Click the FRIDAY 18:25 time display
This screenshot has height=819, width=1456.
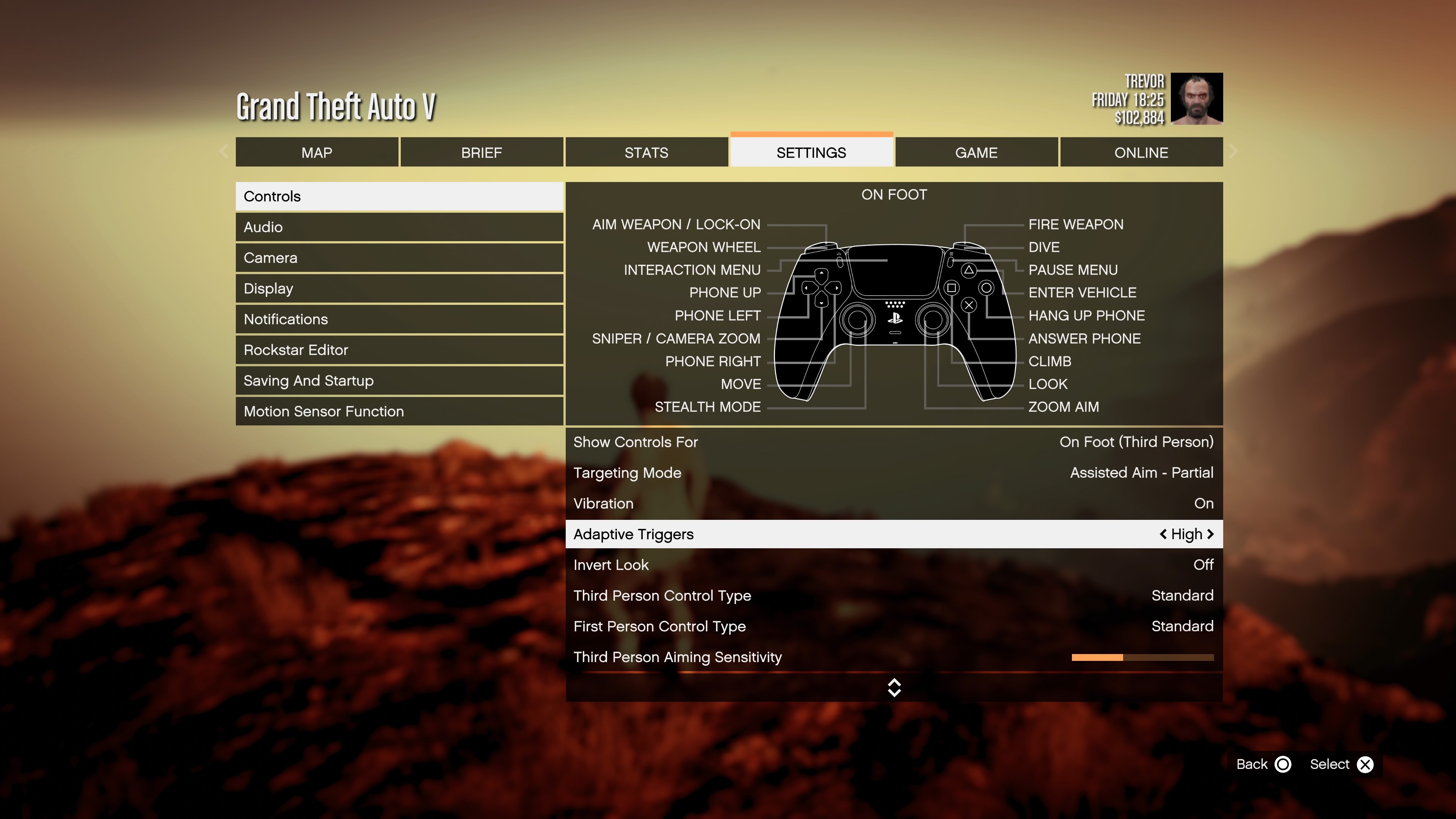[x=1128, y=100]
